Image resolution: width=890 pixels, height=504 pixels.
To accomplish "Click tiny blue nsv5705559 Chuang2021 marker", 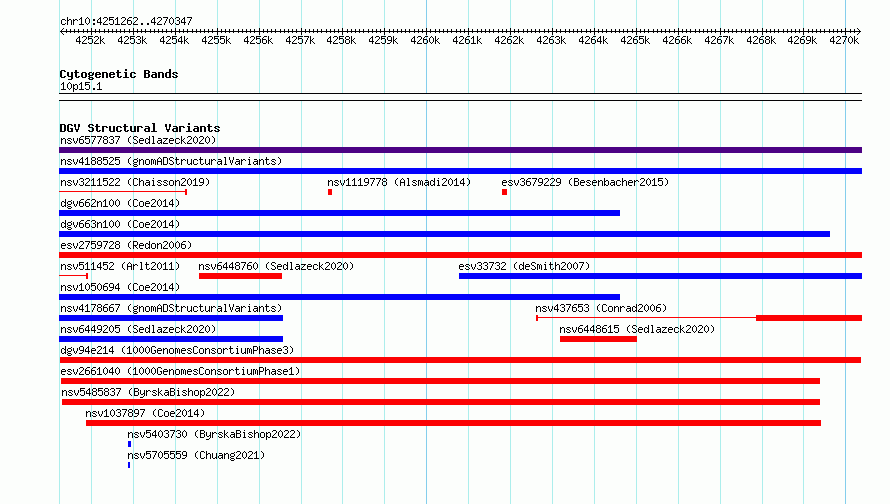I will (x=129, y=465).
